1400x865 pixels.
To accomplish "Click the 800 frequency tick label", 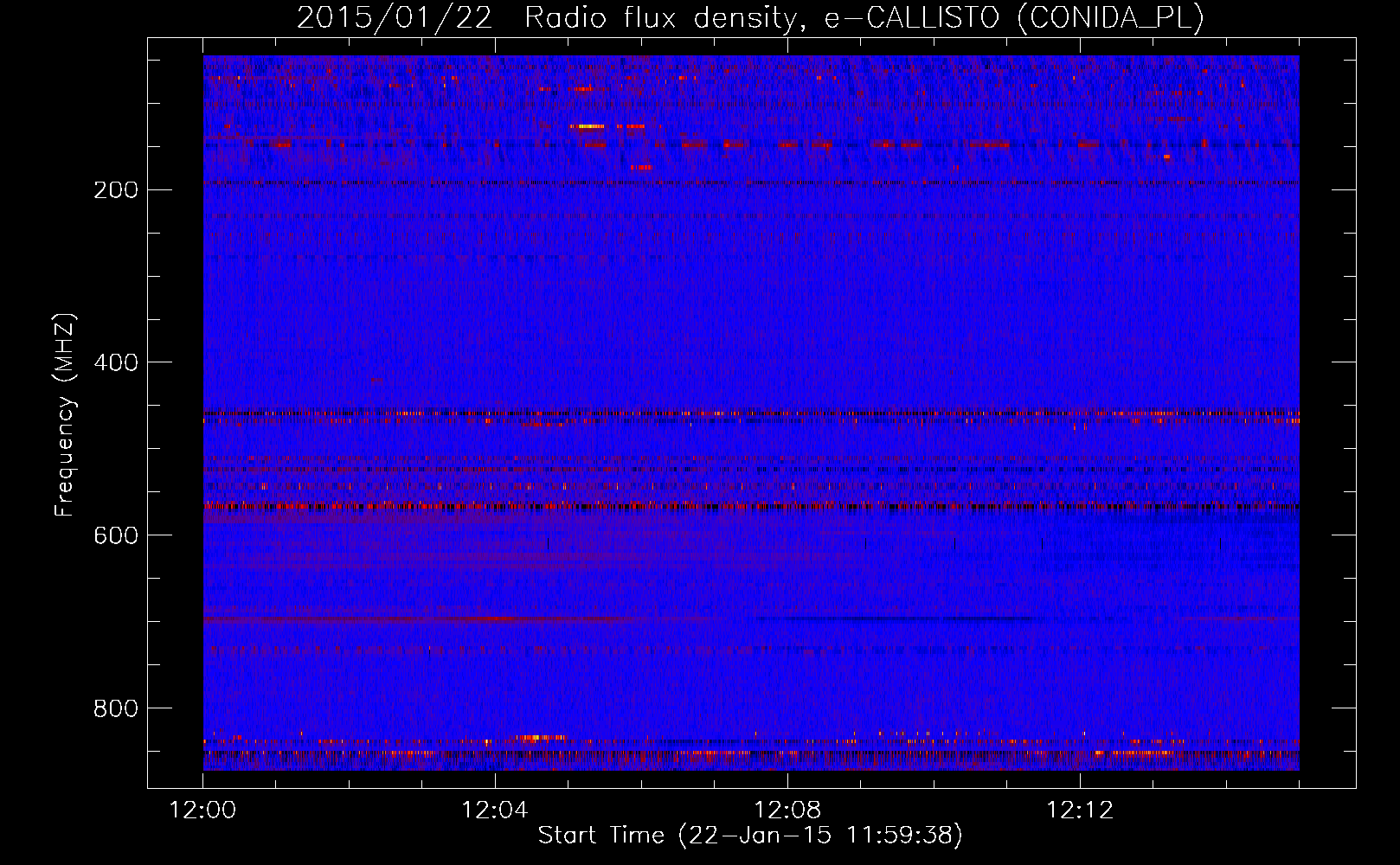I will (x=116, y=708).
